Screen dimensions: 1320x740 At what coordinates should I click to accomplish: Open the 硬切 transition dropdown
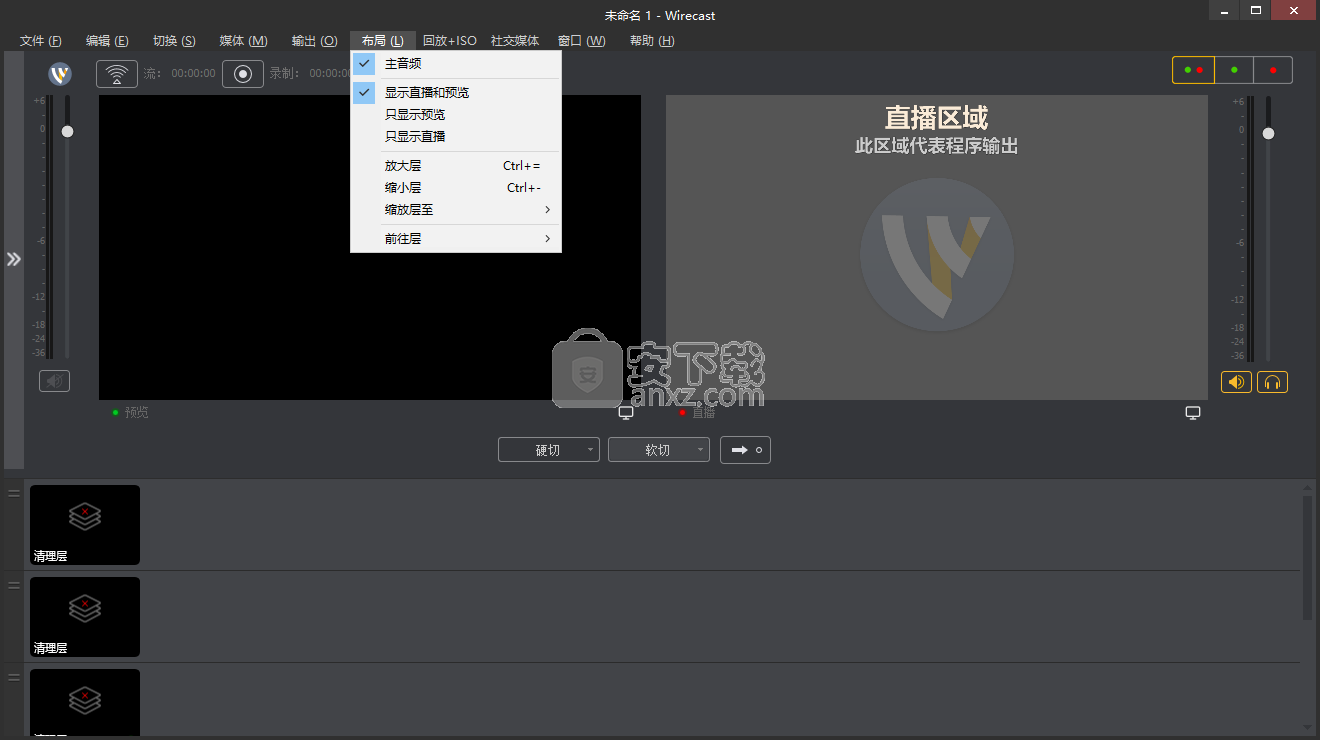pos(549,450)
